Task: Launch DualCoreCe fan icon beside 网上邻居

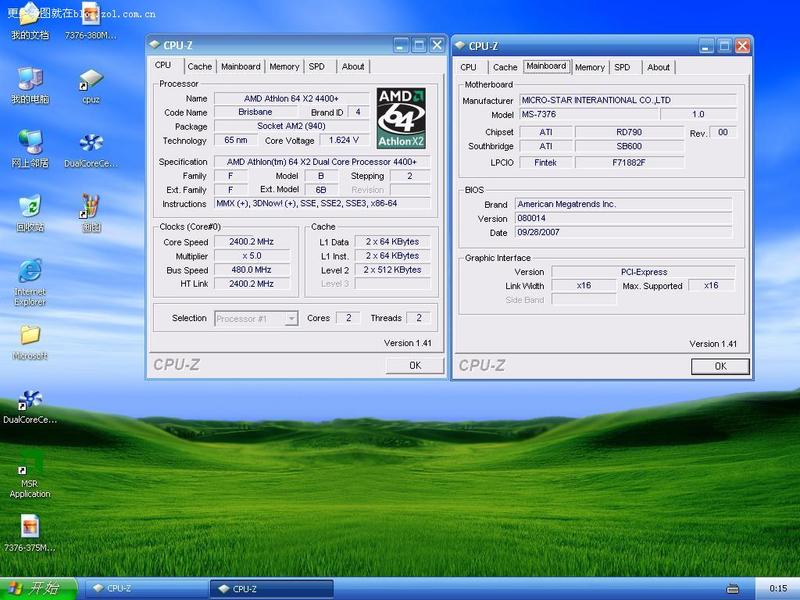Action: (91, 143)
